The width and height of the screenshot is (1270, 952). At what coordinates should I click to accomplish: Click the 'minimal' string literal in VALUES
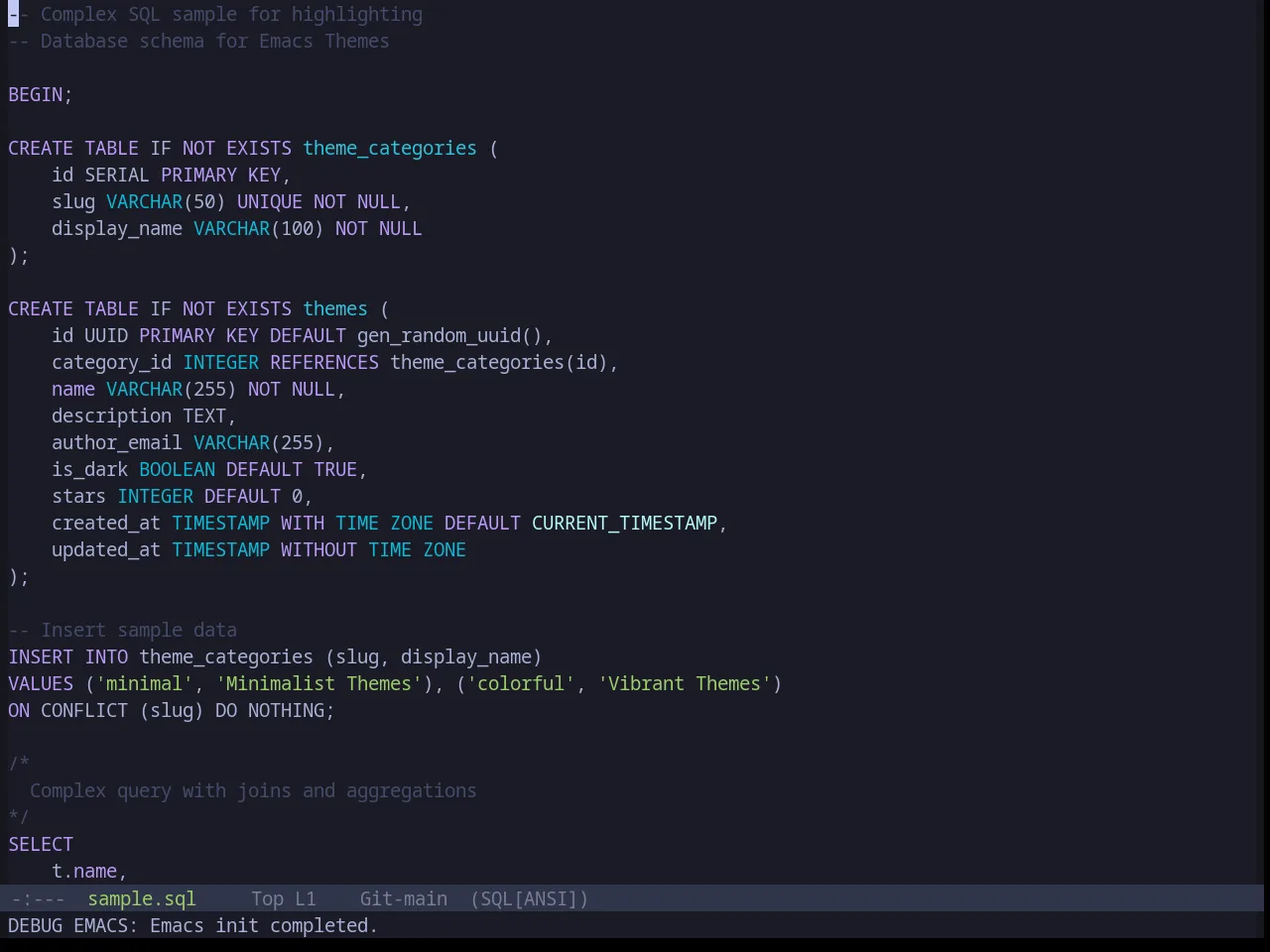[x=145, y=683]
